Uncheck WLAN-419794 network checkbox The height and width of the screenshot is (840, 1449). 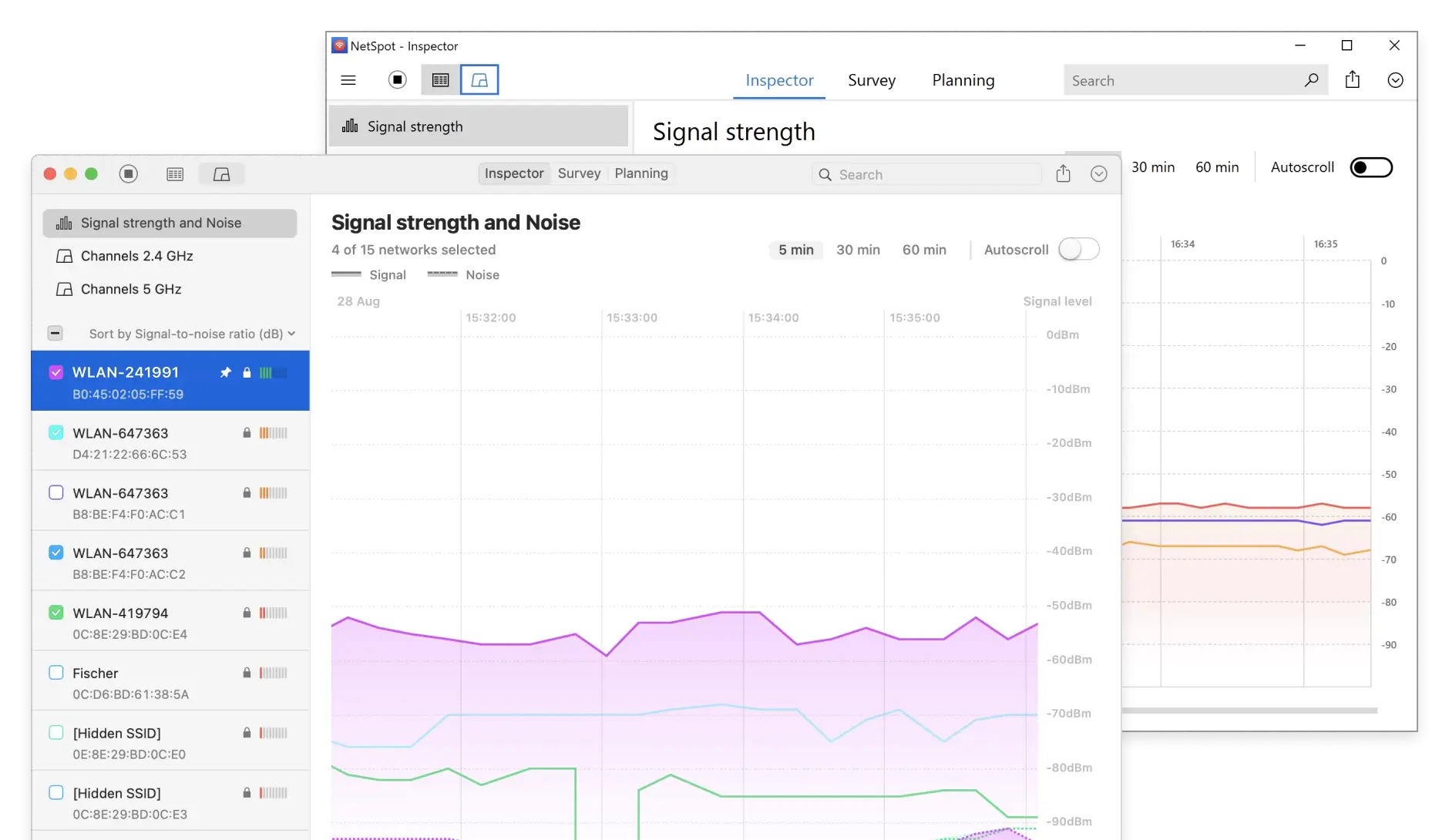click(x=56, y=613)
